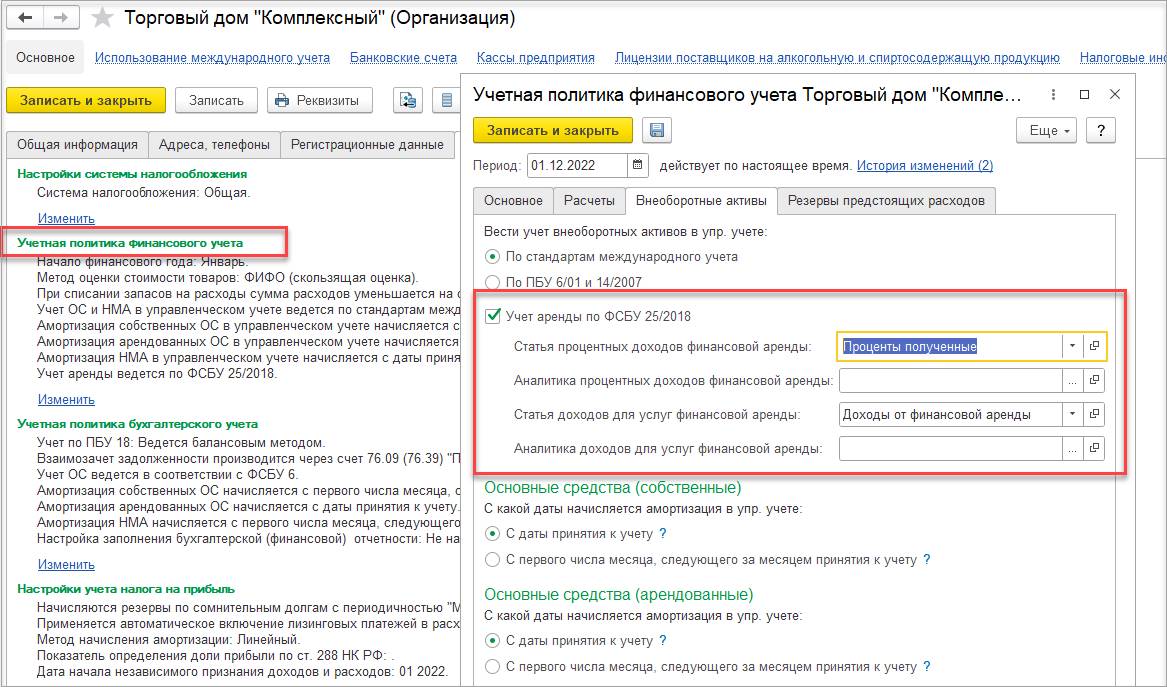Open Налоговые ин... link at the right edge
1167x687 pixels.
[1122, 57]
